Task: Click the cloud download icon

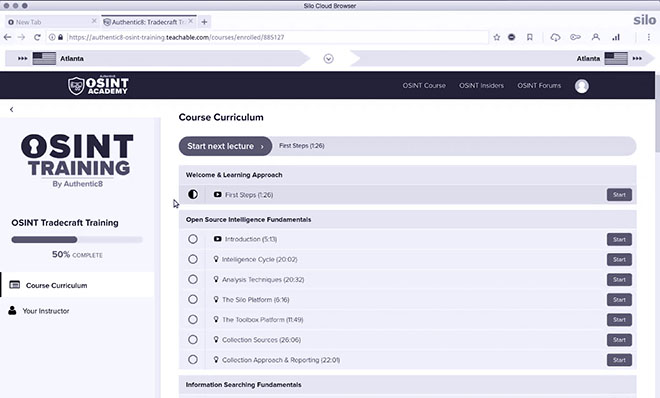Action: pyautogui.click(x=555, y=37)
